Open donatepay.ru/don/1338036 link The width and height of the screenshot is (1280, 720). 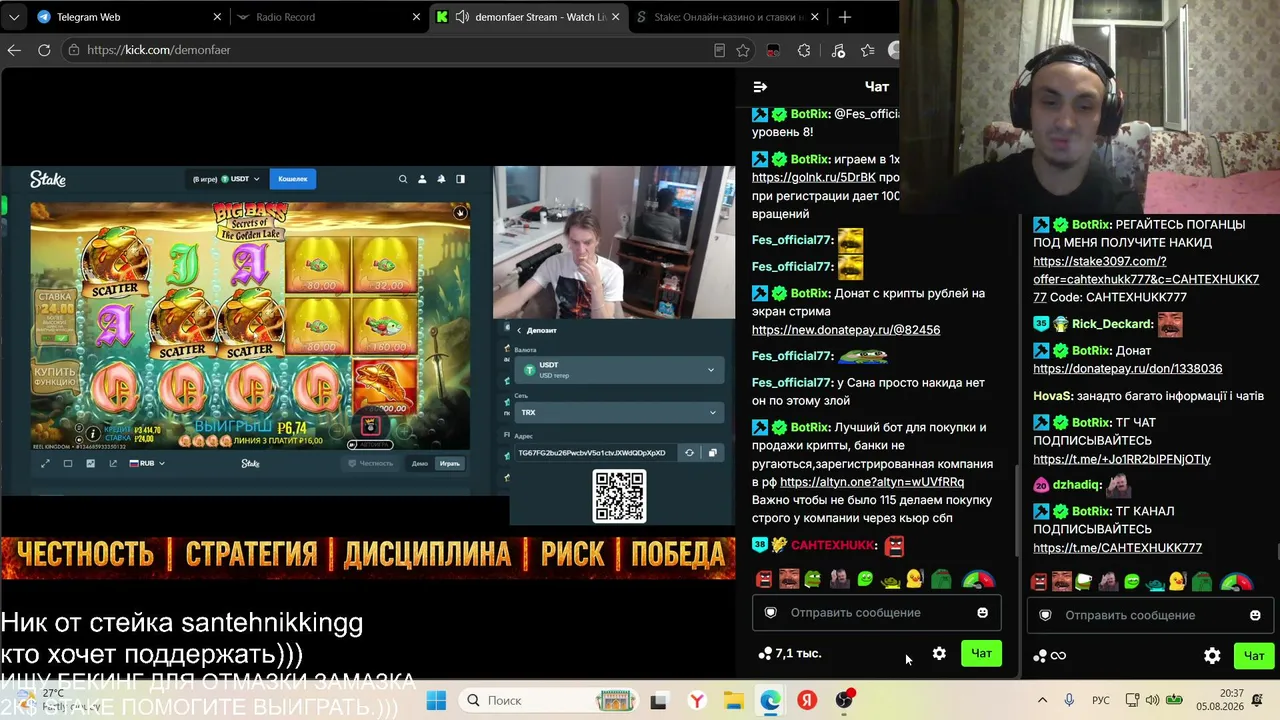point(1127,369)
